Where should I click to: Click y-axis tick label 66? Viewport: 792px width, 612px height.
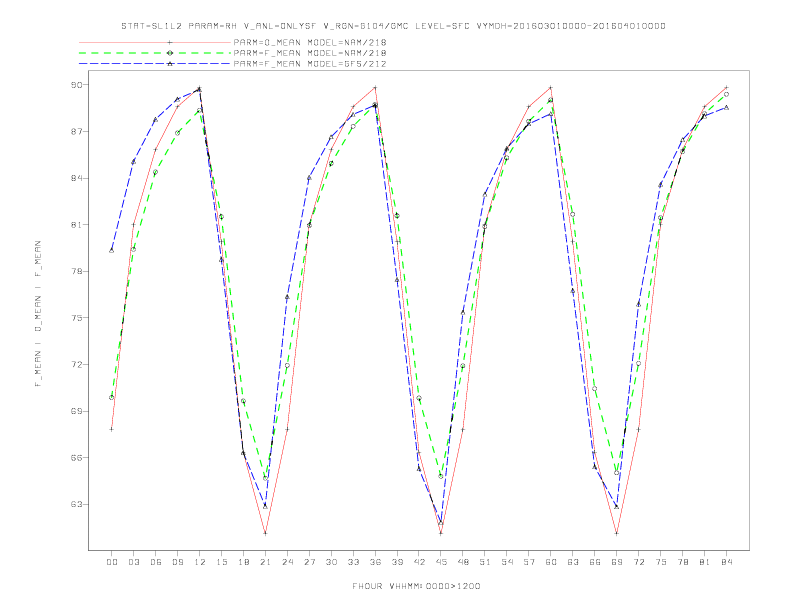(76, 457)
